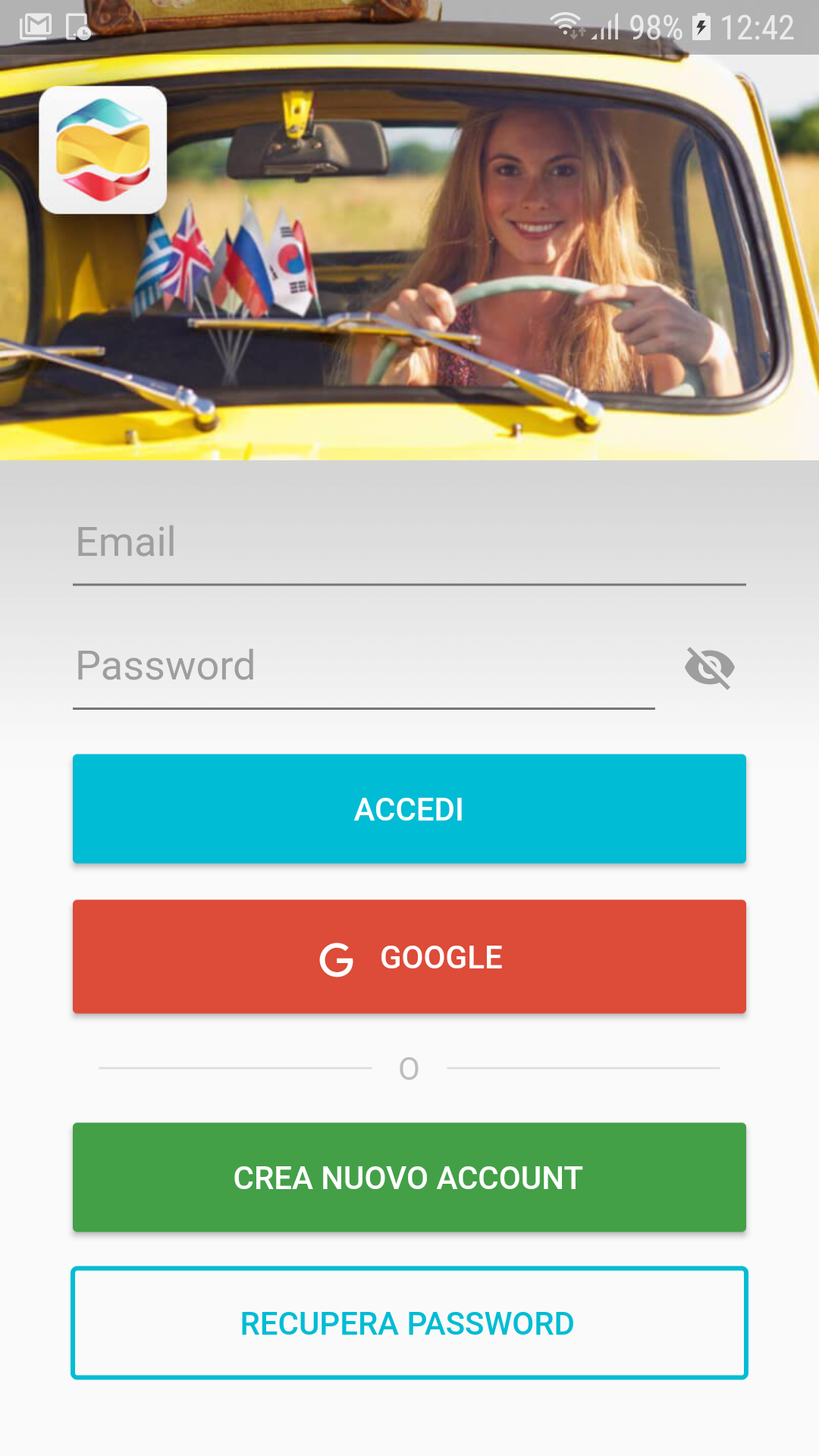The image size is (819, 1456).
Task: Tap the battery charging icon
Action: [x=702, y=27]
